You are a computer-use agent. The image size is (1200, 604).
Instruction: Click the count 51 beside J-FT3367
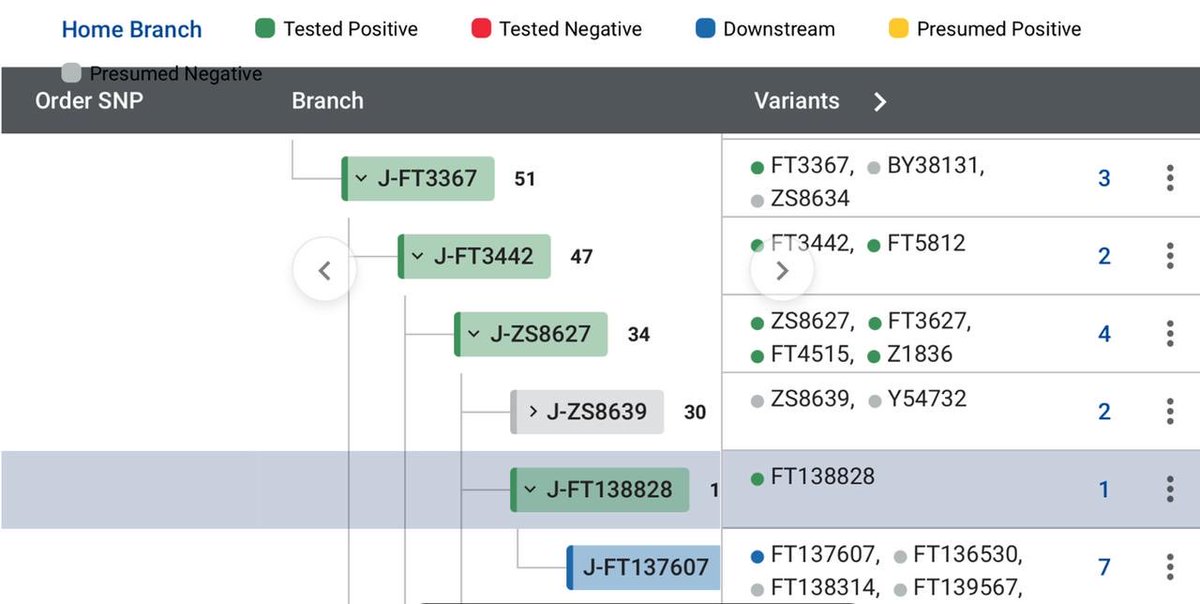[x=525, y=179]
